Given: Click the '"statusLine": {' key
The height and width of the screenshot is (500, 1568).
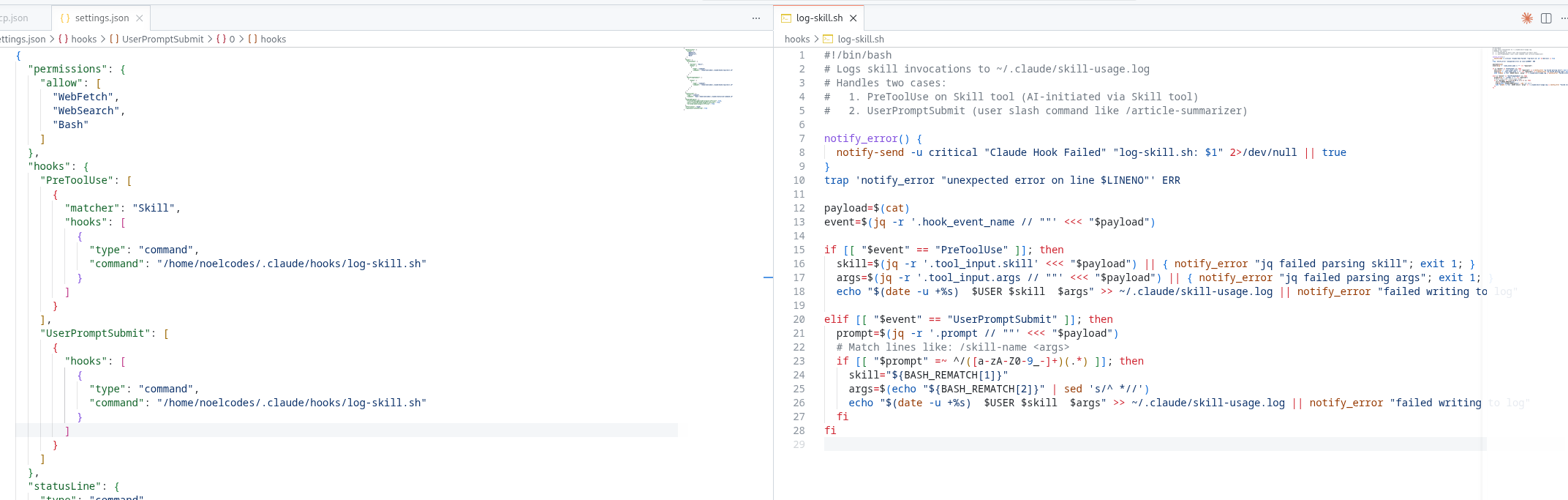Looking at the screenshot, I should 74,486.
